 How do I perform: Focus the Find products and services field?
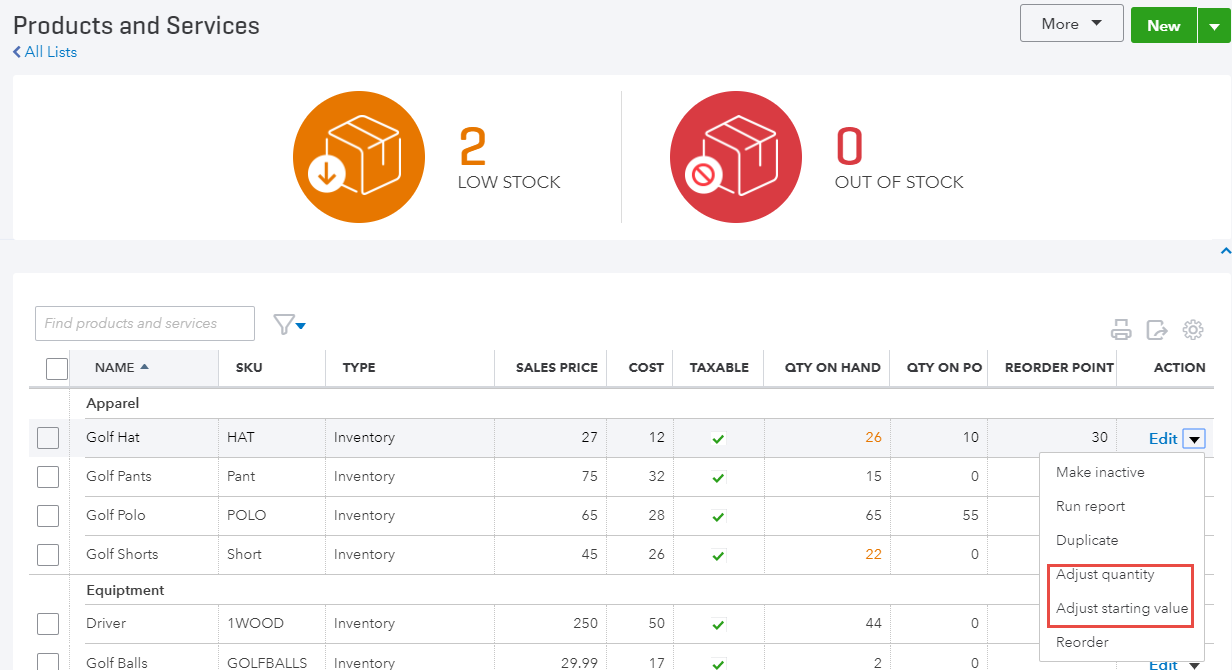pos(145,323)
